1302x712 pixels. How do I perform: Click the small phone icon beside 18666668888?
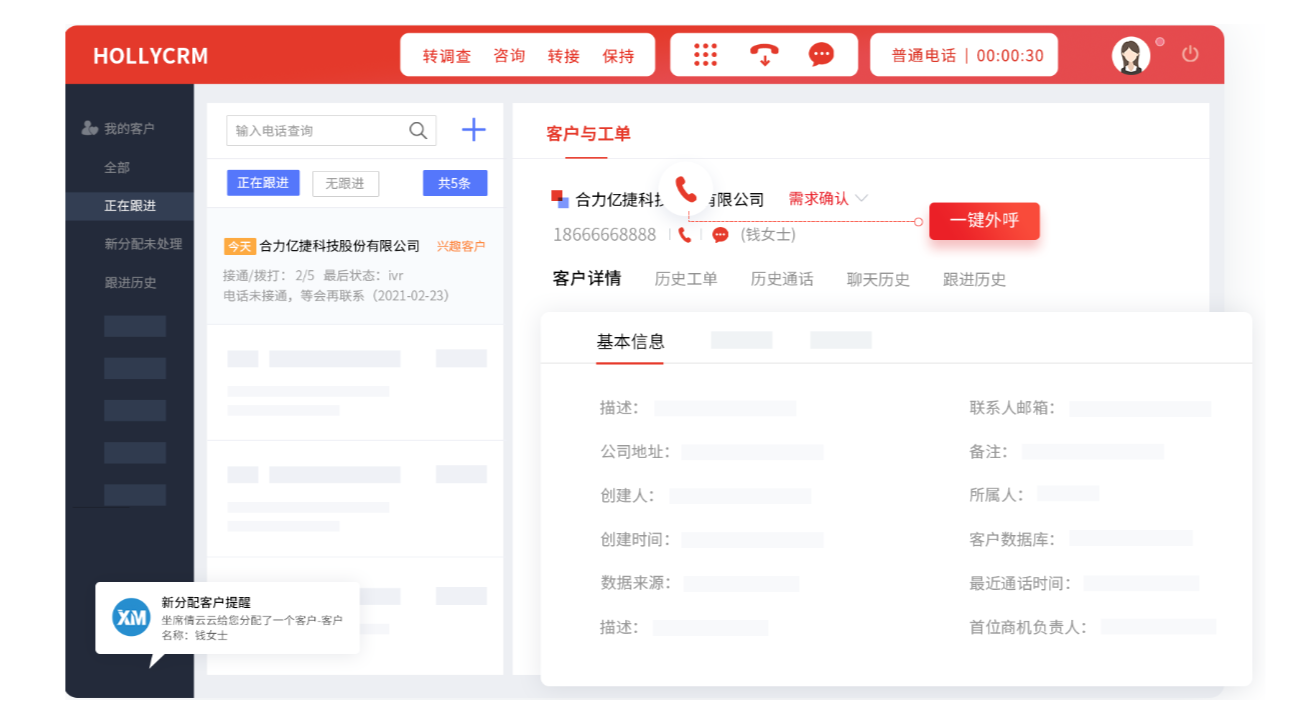(685, 235)
